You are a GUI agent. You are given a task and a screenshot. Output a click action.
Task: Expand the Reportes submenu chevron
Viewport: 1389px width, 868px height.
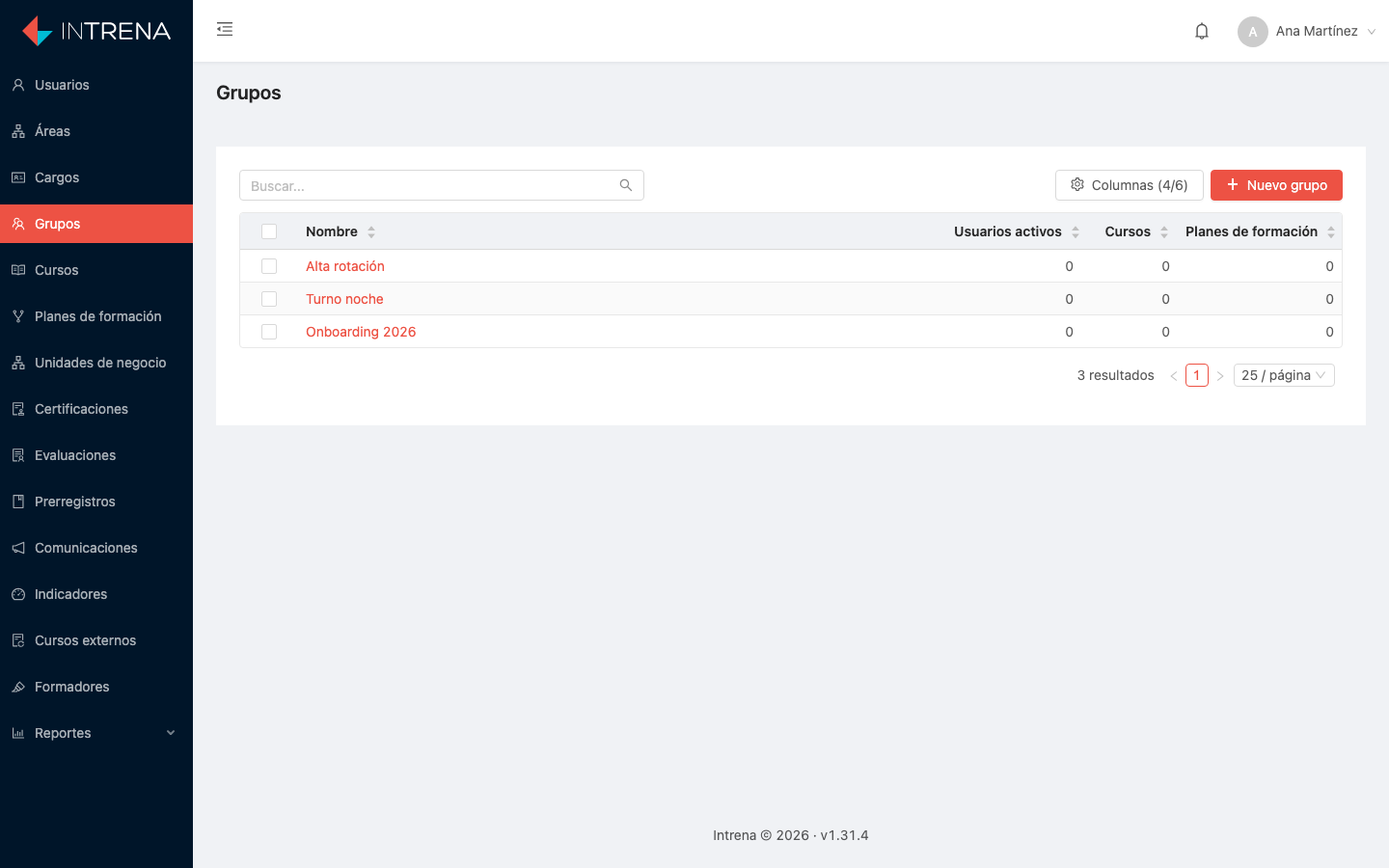pos(171,733)
